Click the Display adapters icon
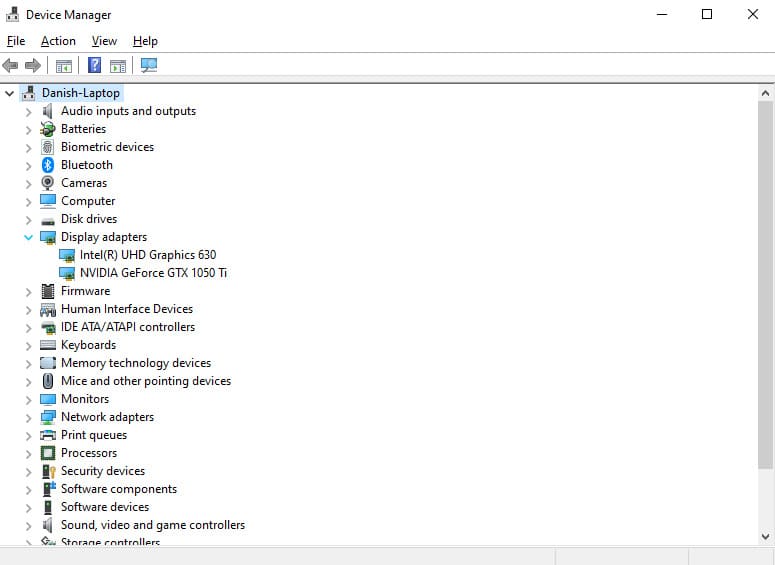The width and height of the screenshot is (775, 565). pyautogui.click(x=48, y=237)
